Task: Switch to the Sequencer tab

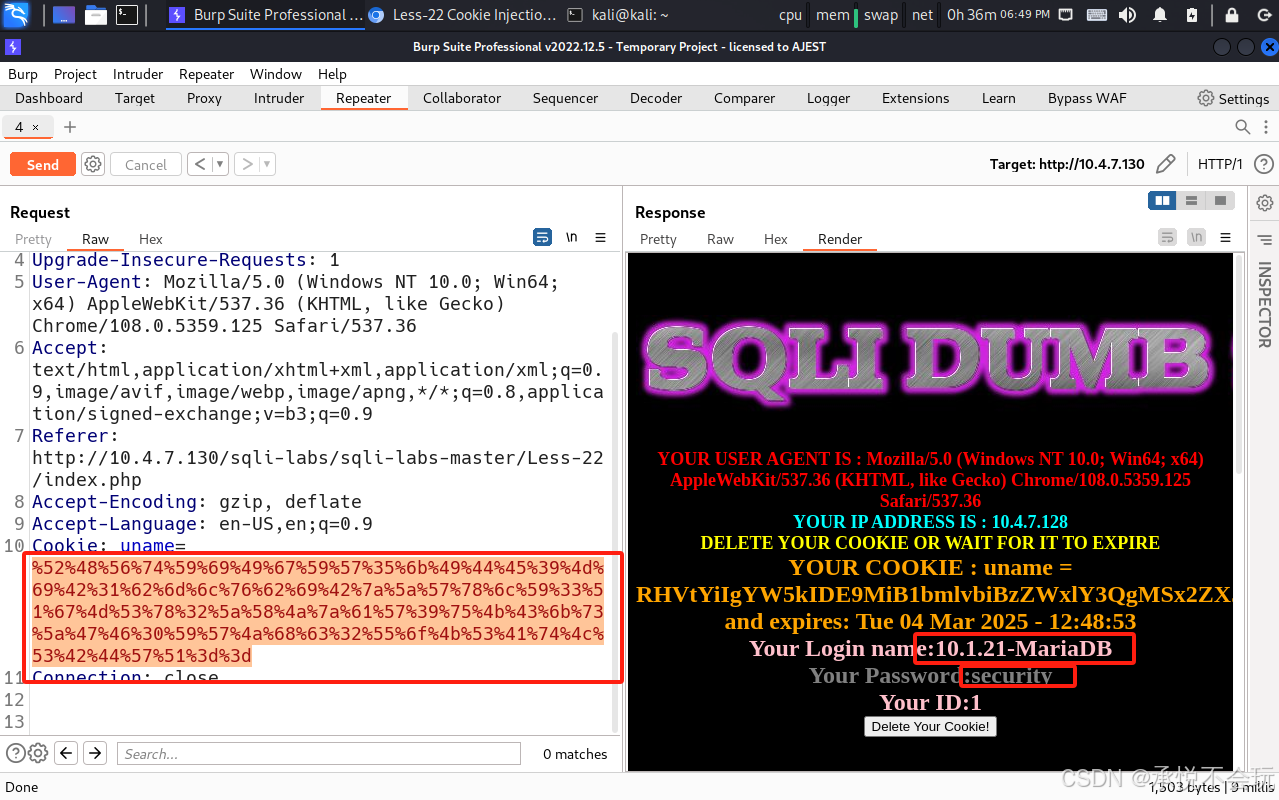Action: click(565, 98)
